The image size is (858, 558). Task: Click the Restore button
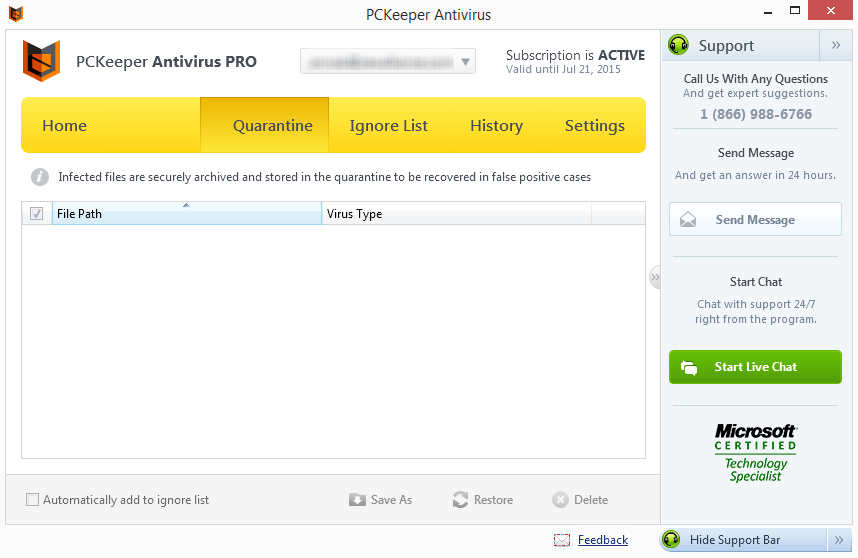point(483,499)
